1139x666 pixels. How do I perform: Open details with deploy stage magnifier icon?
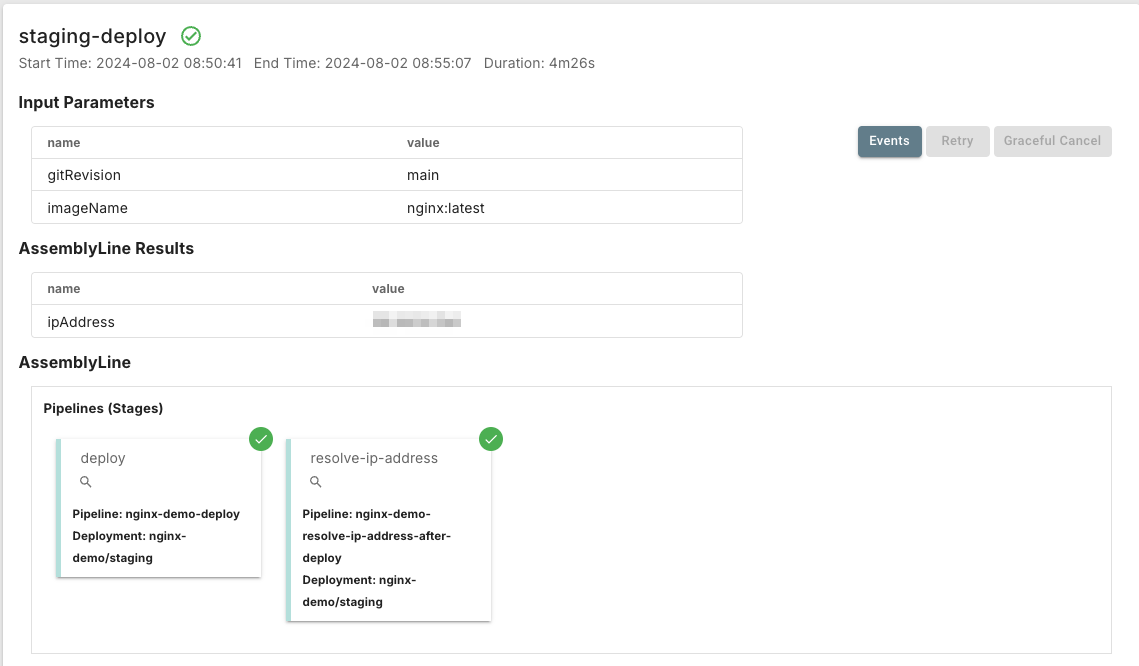coord(85,482)
